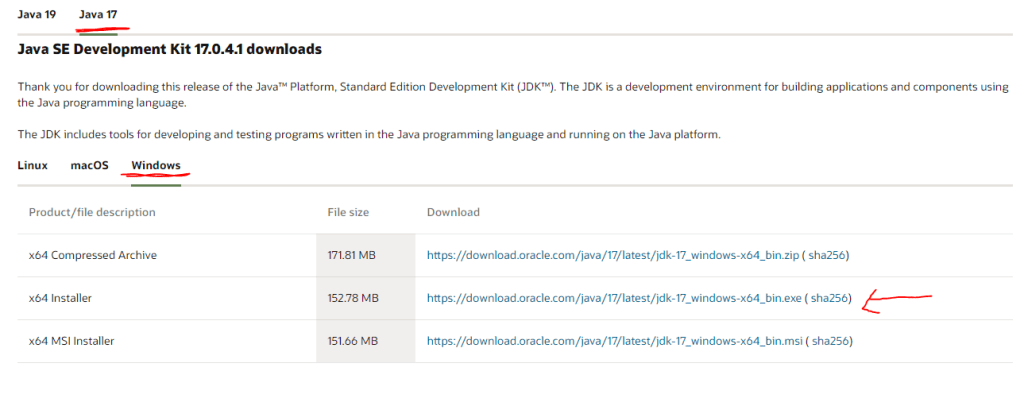Download jdk-17_windows-x64_bin.exe installer link
Screen dimensions: 1024x402
pos(614,298)
